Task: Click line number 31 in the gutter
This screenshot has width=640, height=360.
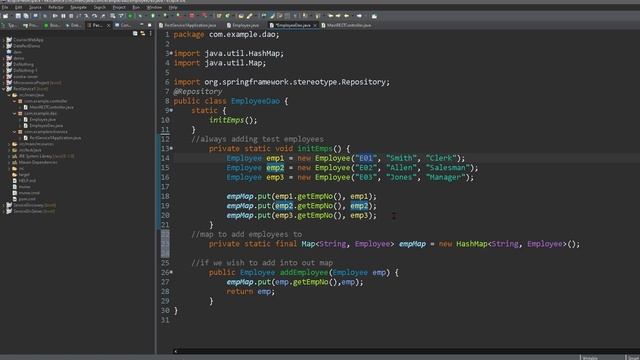Action: 164,320
